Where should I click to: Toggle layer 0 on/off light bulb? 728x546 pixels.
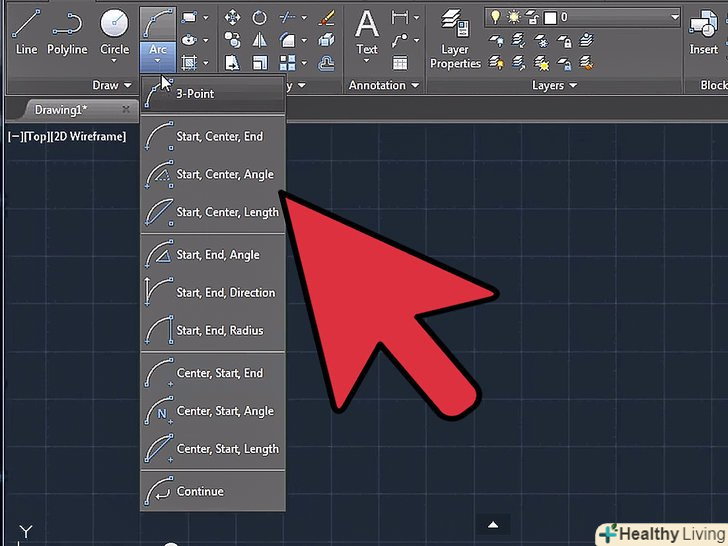[x=495, y=18]
